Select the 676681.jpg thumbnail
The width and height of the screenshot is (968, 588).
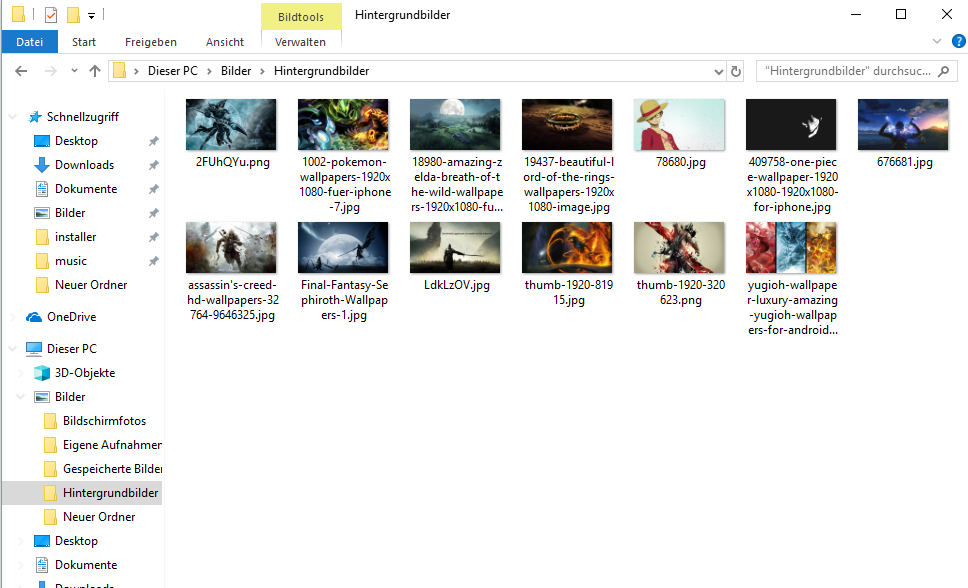(x=903, y=125)
